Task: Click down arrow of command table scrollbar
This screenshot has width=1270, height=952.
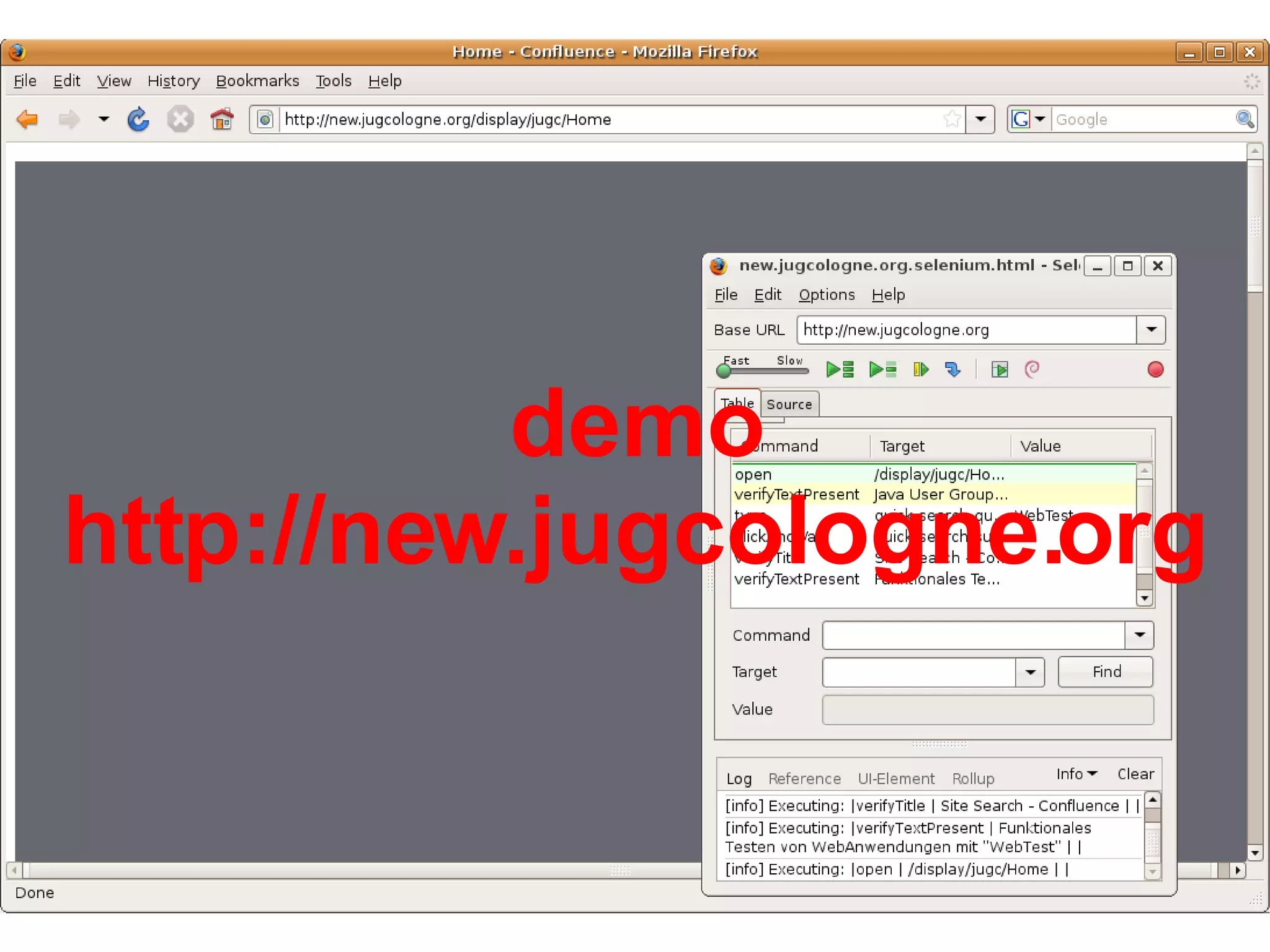Action: coord(1145,598)
